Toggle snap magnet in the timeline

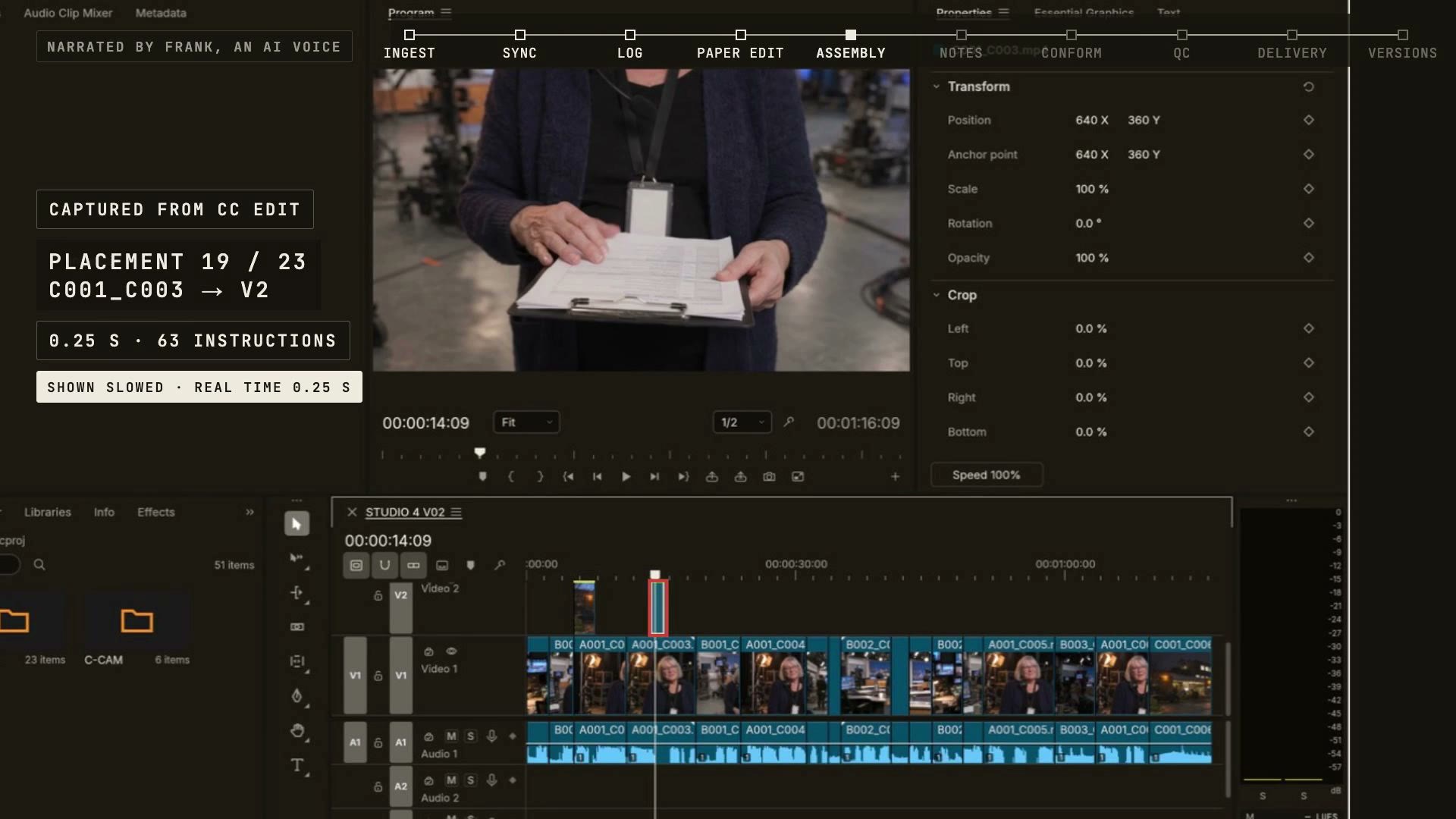point(384,565)
